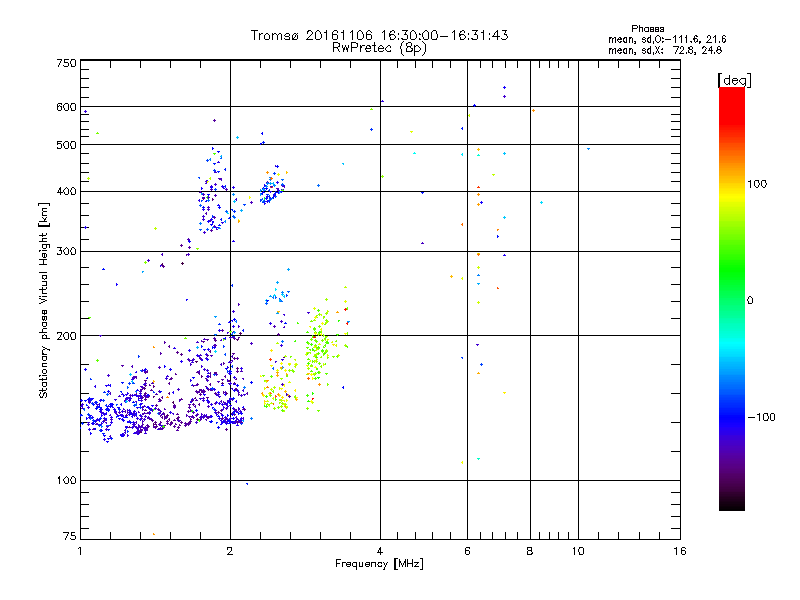Click the x-axis tick label '4'
Viewport: 800px width, 600px height.
pyautogui.click(x=380, y=551)
